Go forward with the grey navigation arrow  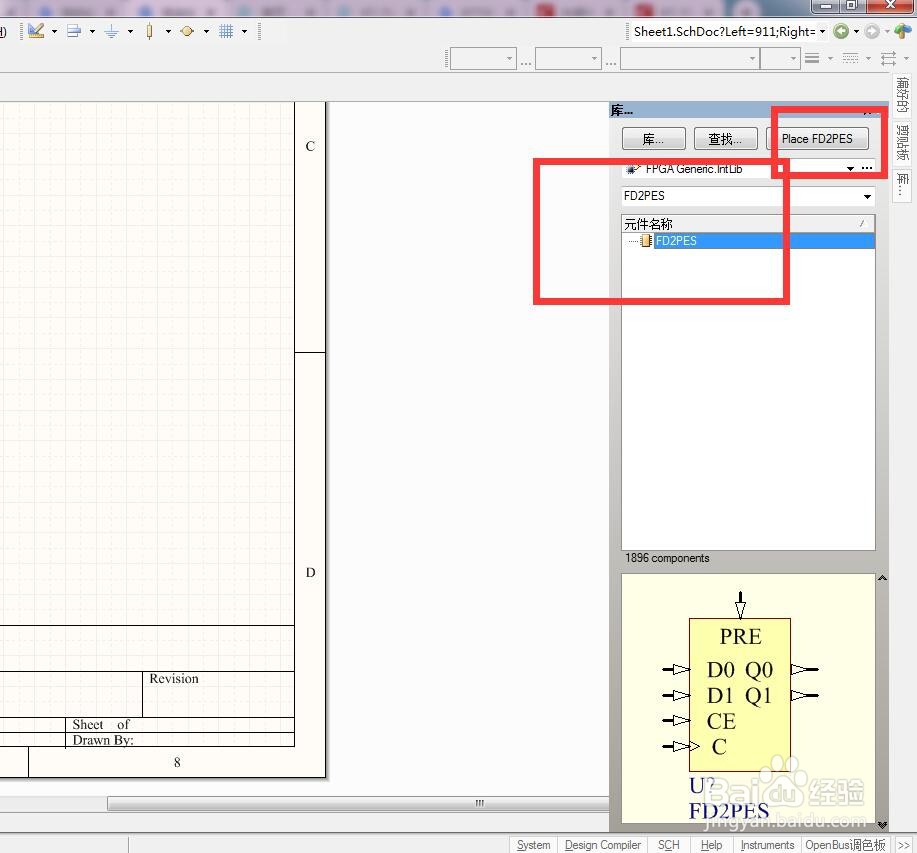[871, 32]
